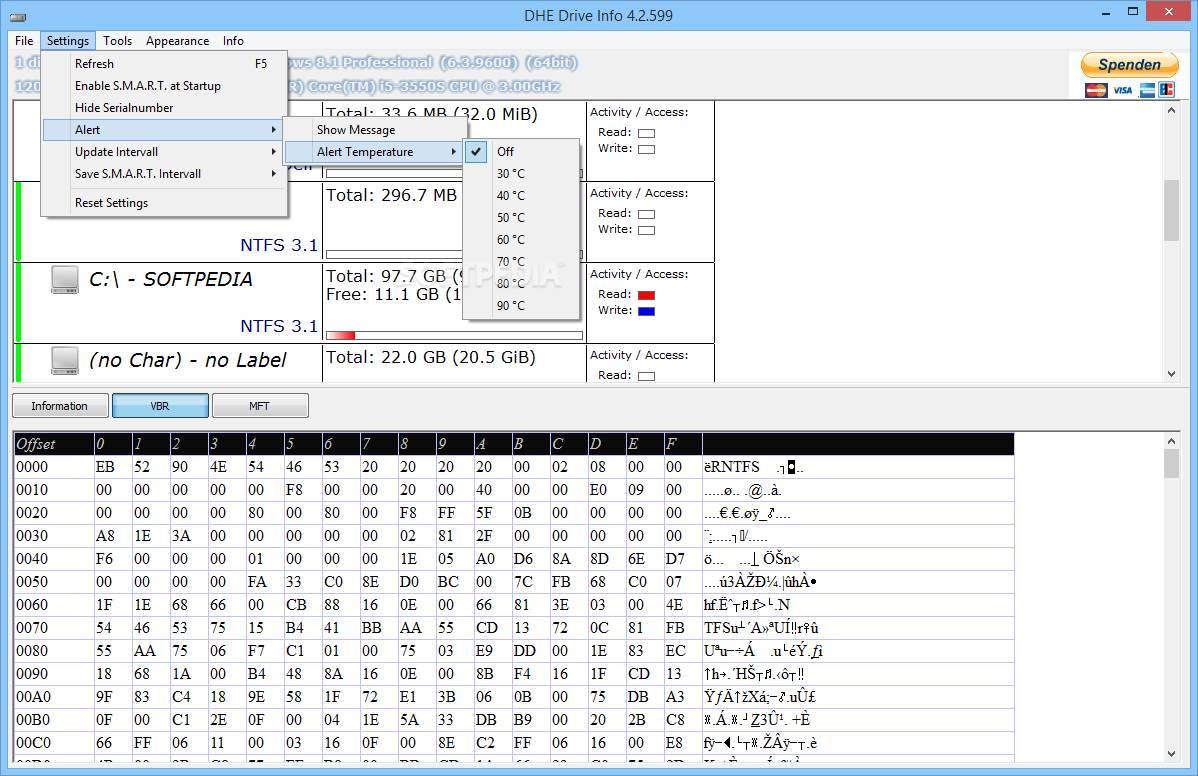Viewport: 1198px width, 776px height.
Task: Set alert temperature to 90 °C
Action: click(521, 306)
